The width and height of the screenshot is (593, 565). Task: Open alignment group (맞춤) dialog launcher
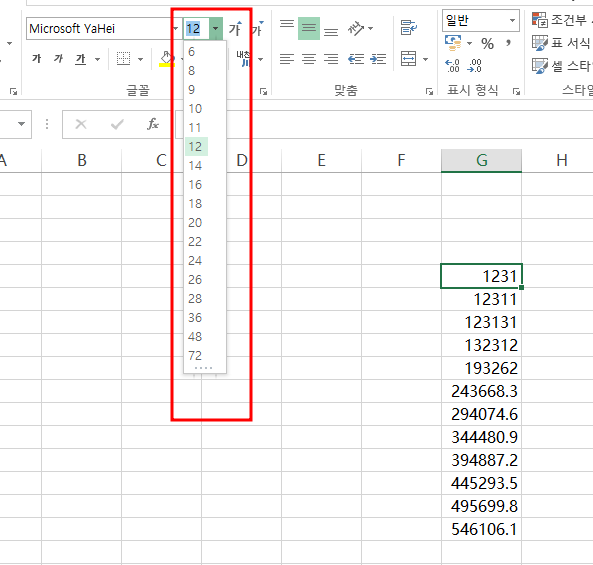click(429, 92)
